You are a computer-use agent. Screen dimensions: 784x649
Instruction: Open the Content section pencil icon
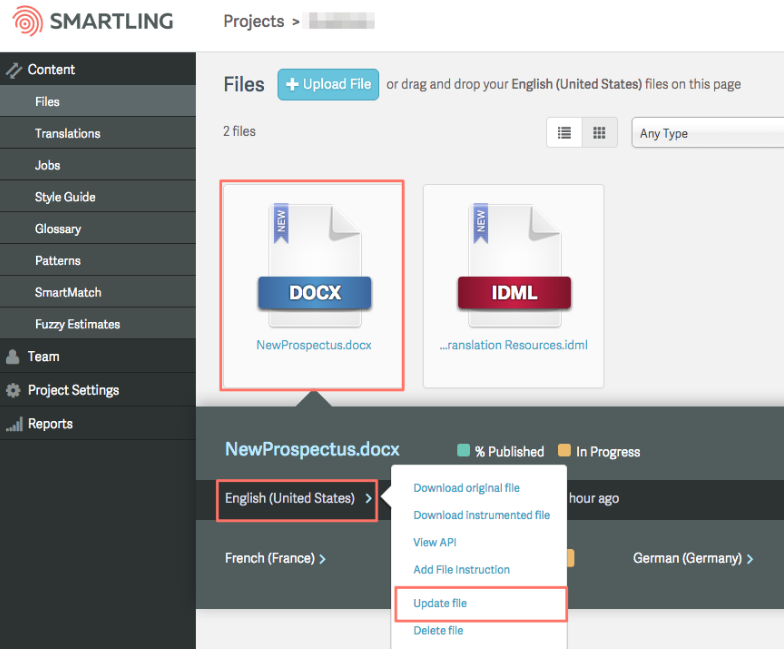[x=14, y=70]
